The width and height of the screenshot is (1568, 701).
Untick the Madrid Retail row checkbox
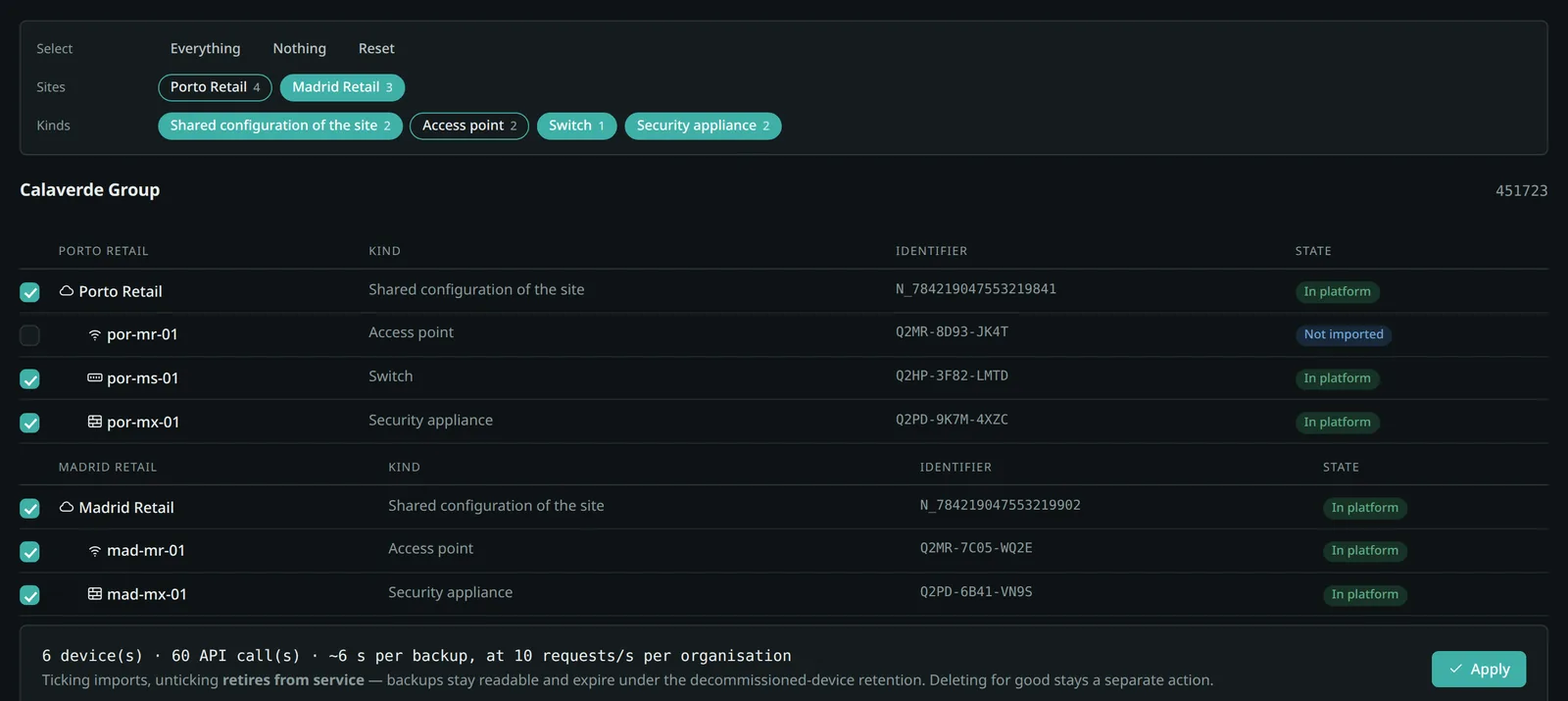[30, 508]
